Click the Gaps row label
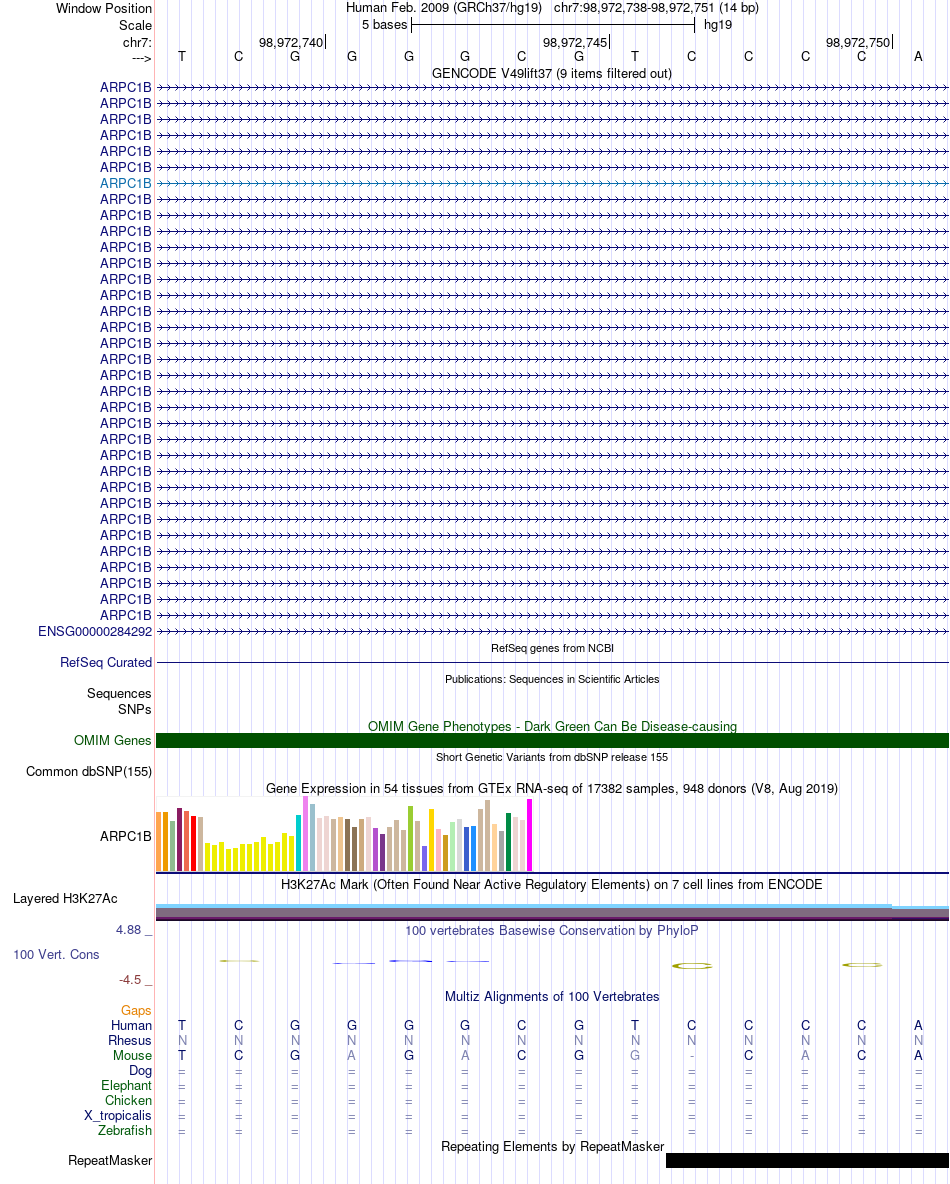The width and height of the screenshot is (950, 1184). (x=136, y=1010)
